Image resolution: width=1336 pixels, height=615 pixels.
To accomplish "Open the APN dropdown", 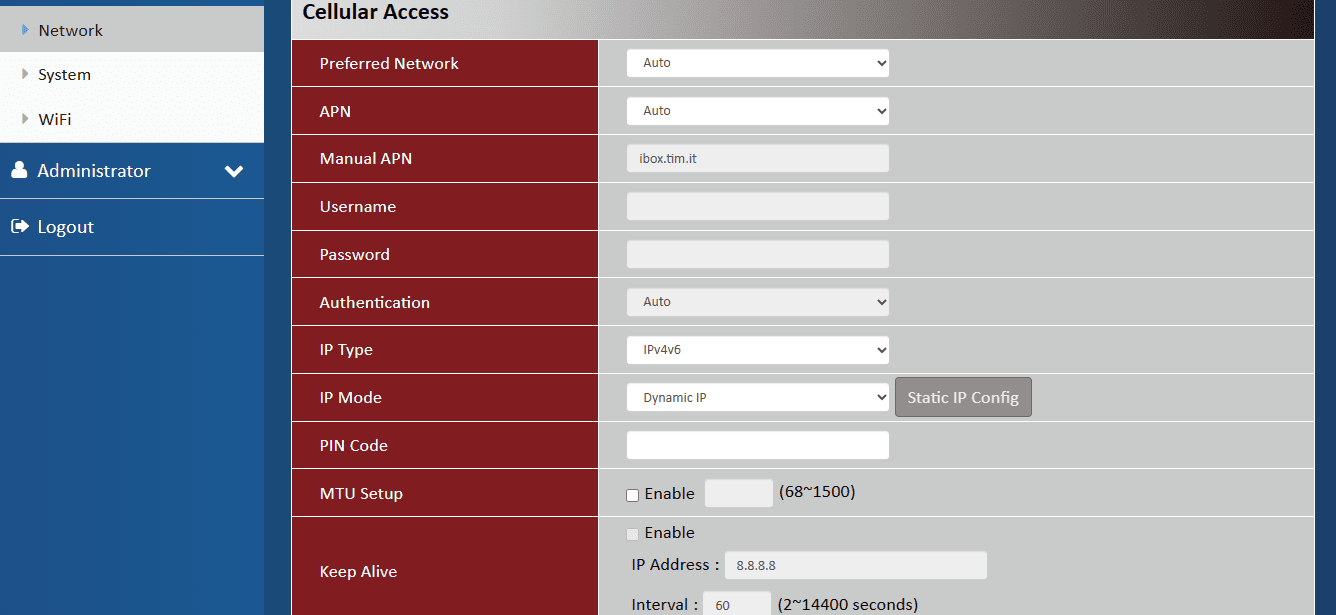I will (757, 111).
